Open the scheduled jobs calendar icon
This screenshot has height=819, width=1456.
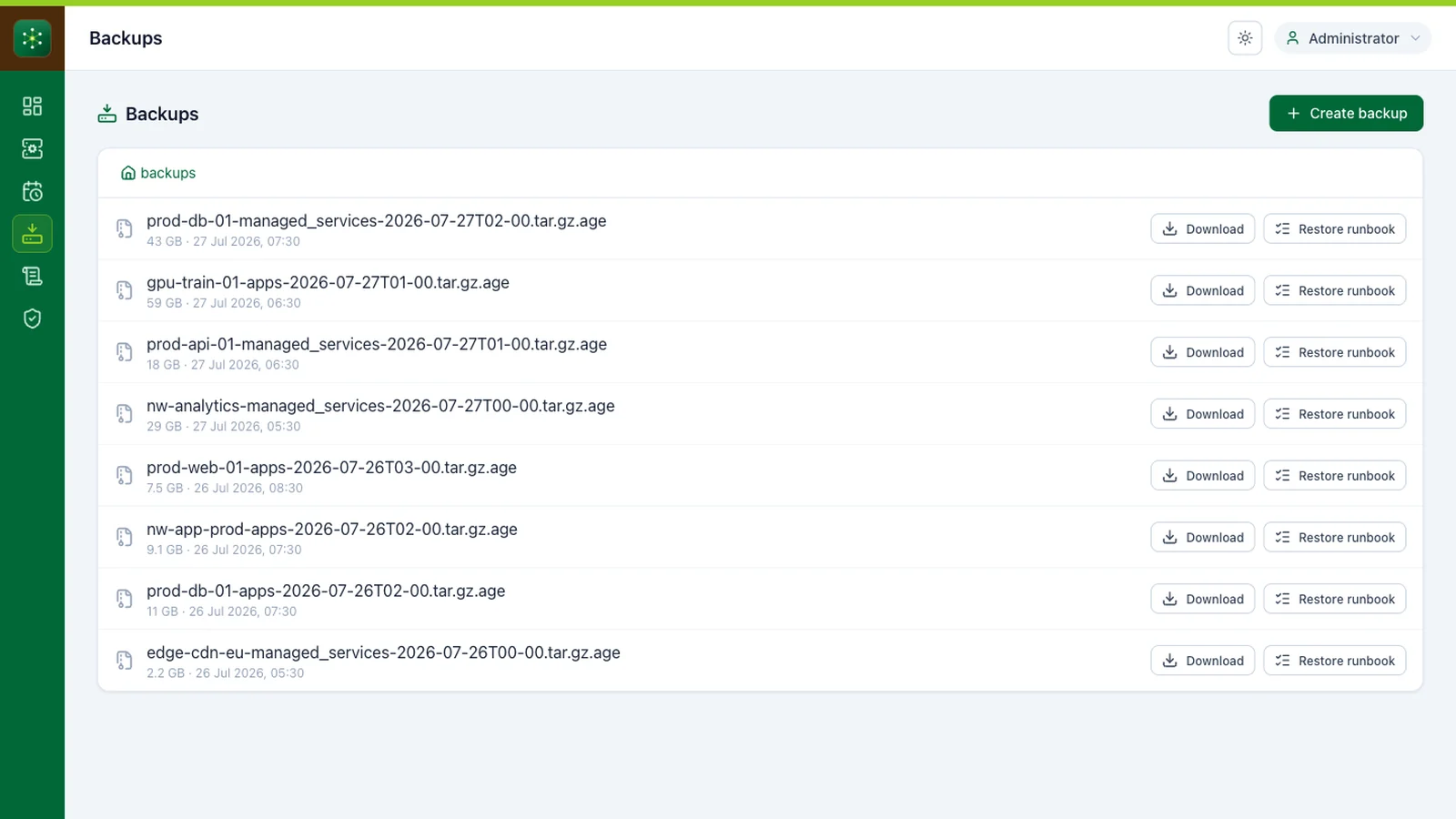coord(32,192)
